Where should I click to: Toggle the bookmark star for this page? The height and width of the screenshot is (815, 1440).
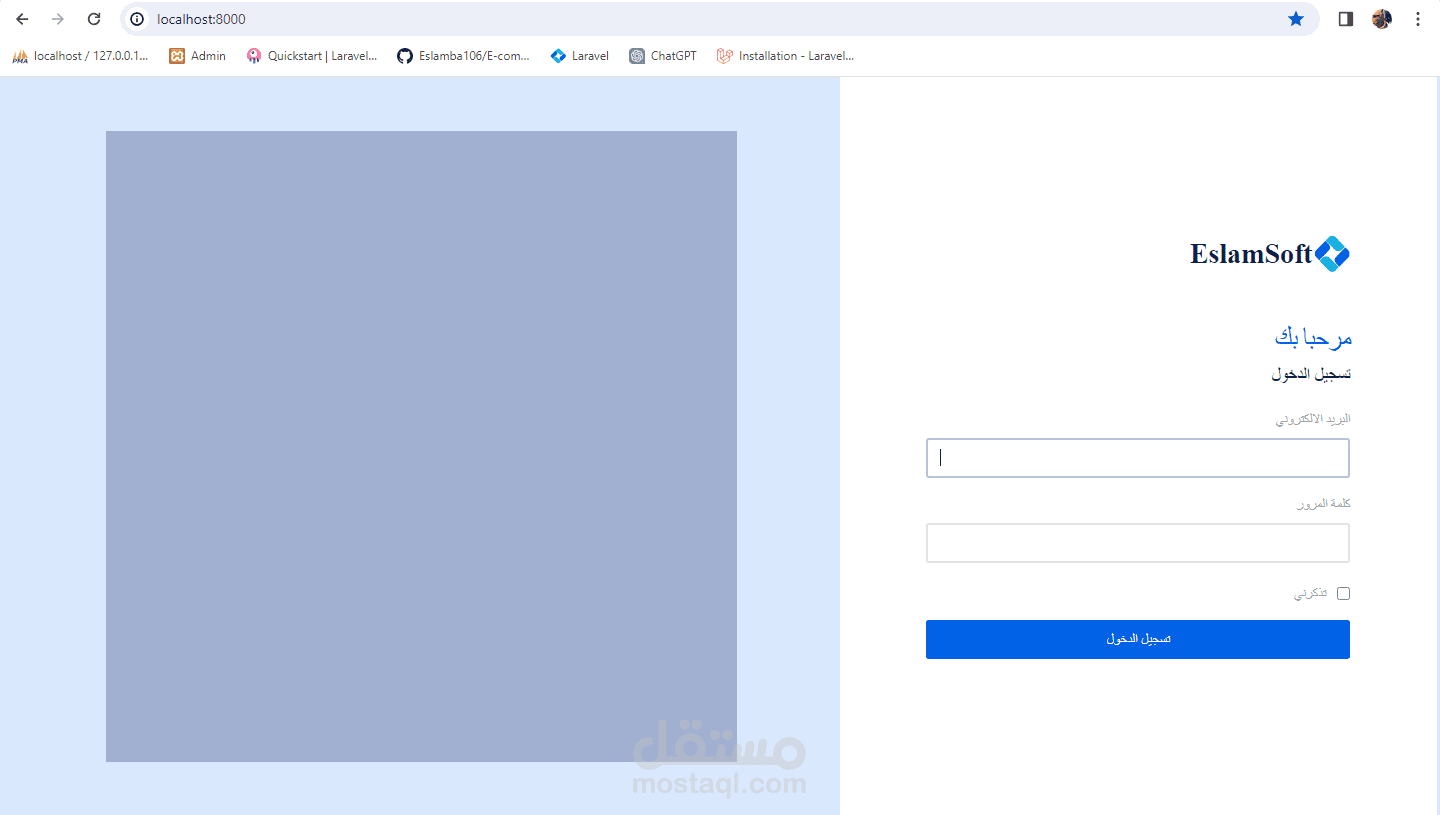pos(1296,19)
